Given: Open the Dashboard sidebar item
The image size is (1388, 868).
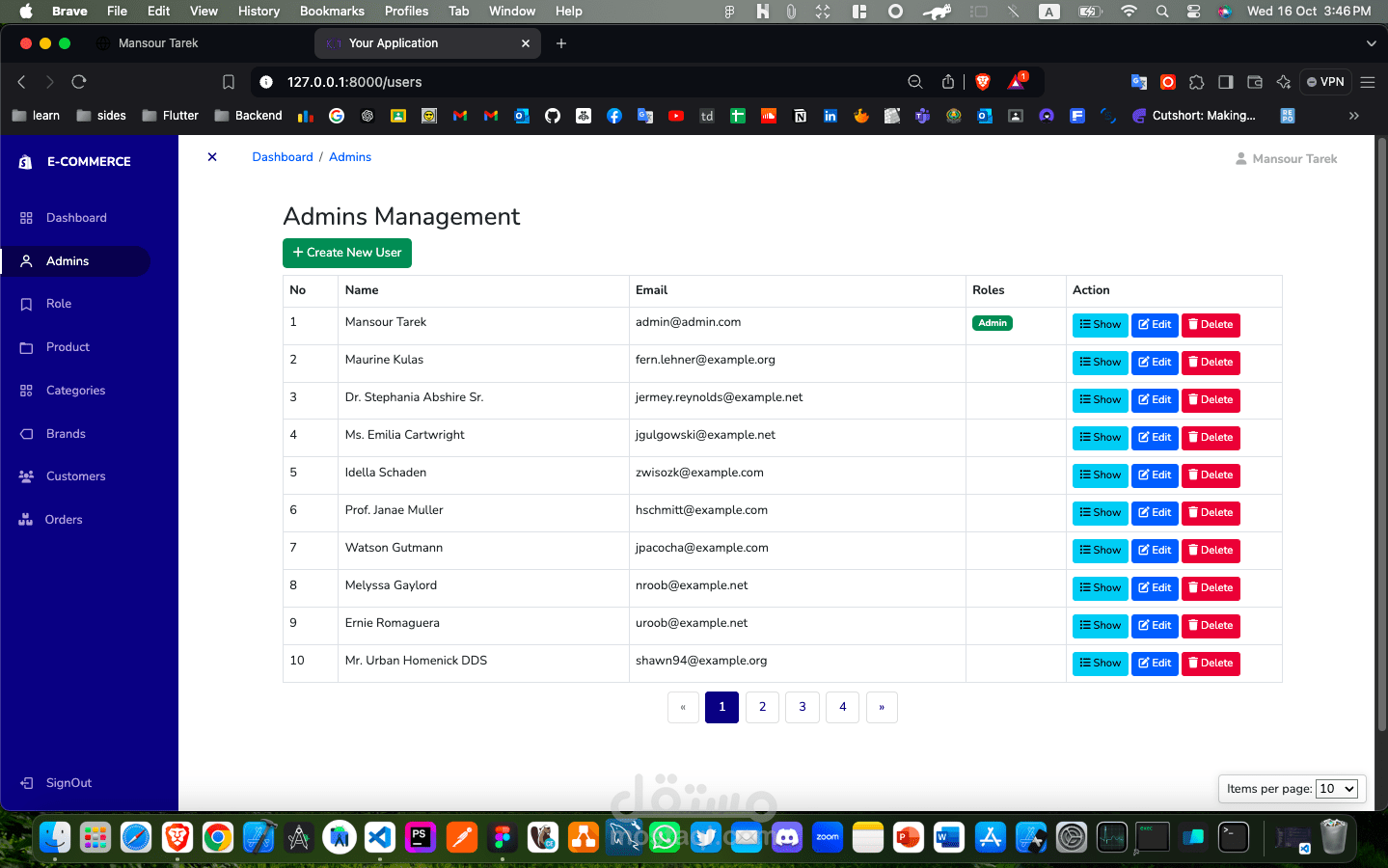Looking at the screenshot, I should point(75,218).
